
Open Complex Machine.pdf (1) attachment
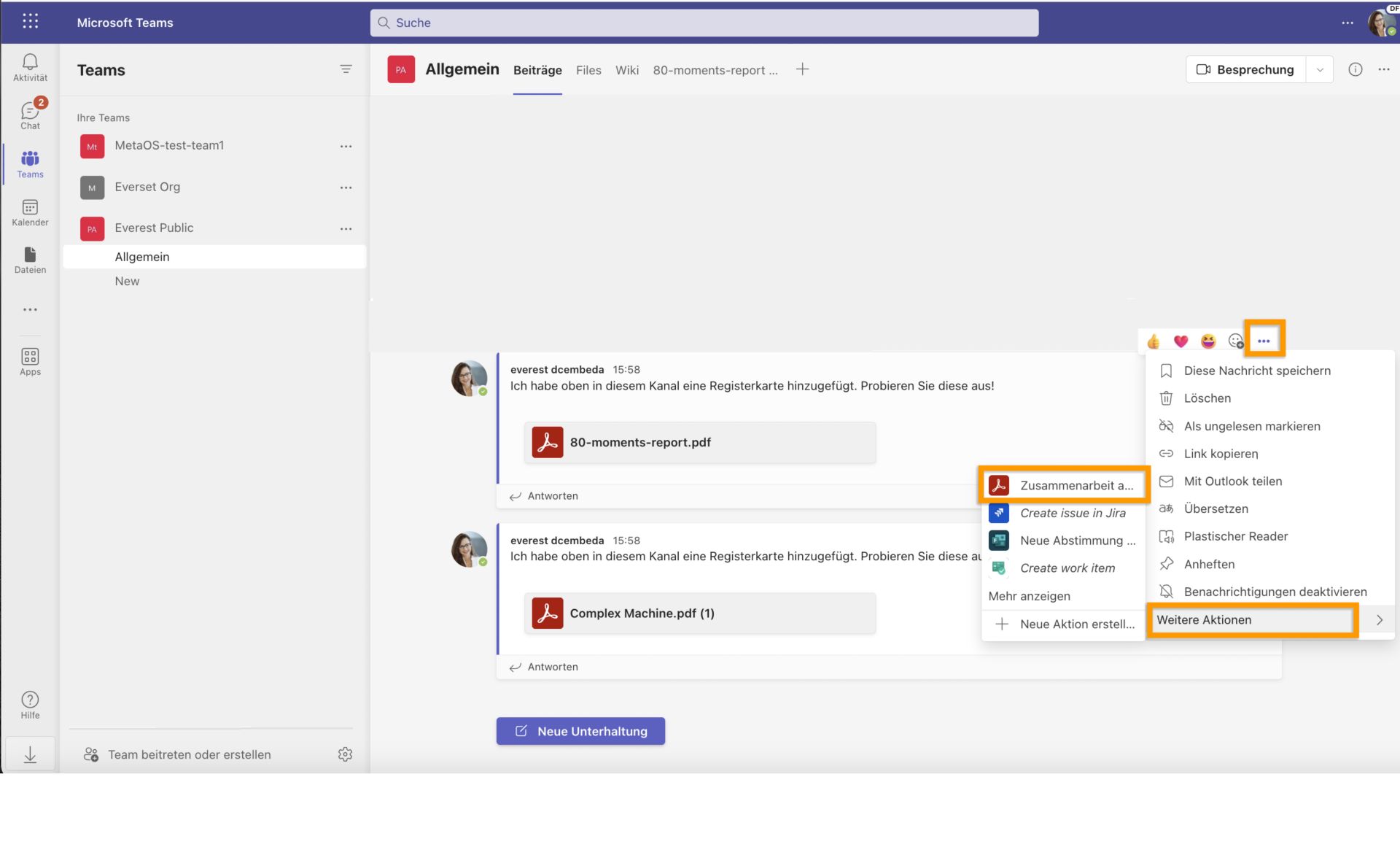(700, 614)
